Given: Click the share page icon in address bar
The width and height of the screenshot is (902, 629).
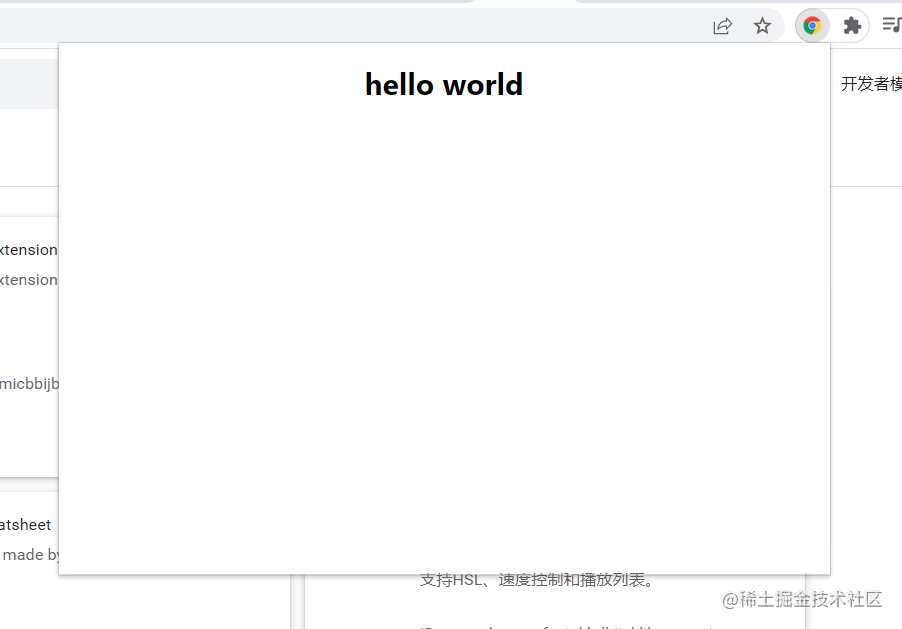Looking at the screenshot, I should pos(722,26).
